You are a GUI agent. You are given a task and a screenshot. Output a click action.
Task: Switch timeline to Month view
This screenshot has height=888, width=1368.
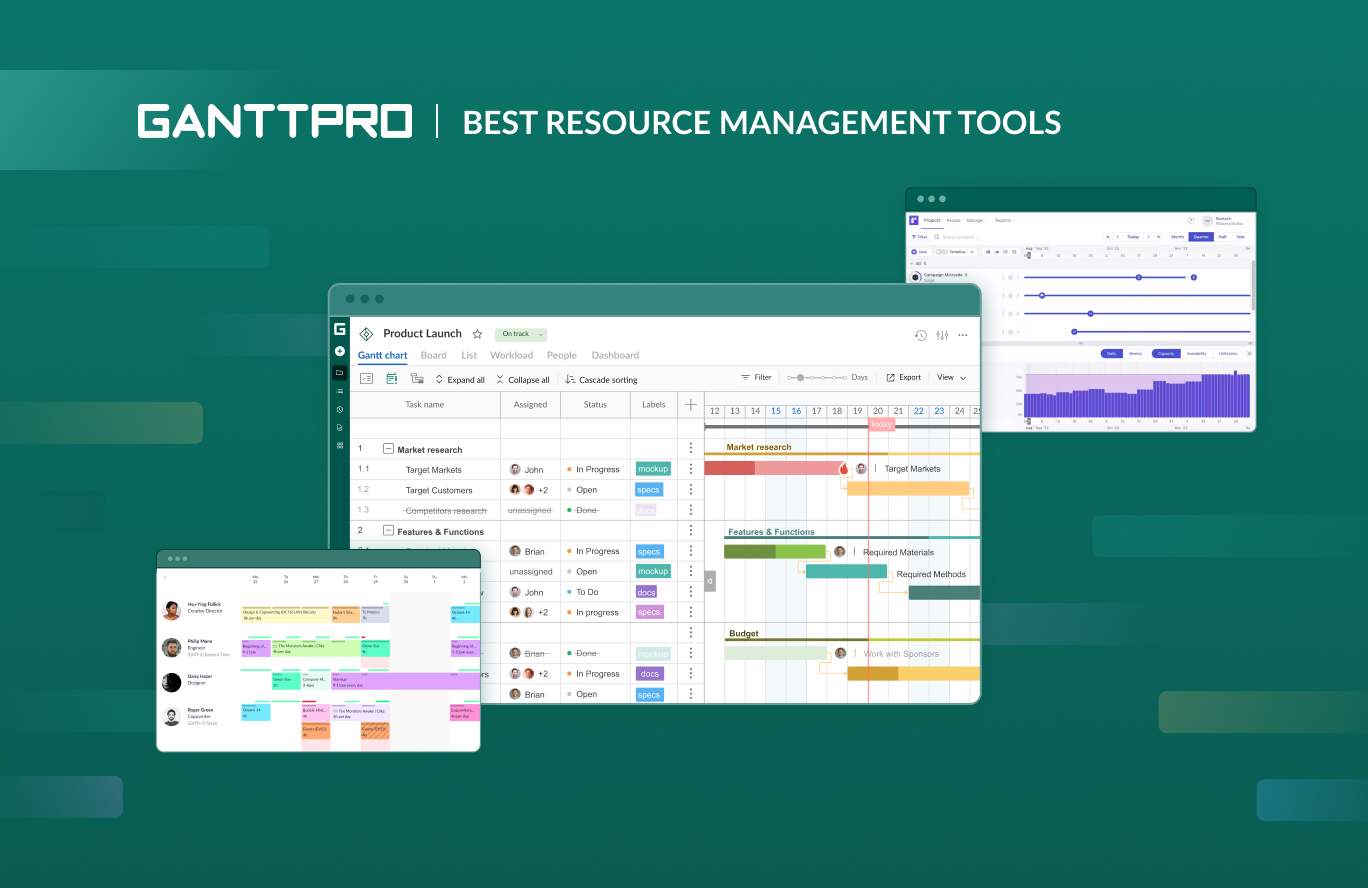click(x=1177, y=237)
